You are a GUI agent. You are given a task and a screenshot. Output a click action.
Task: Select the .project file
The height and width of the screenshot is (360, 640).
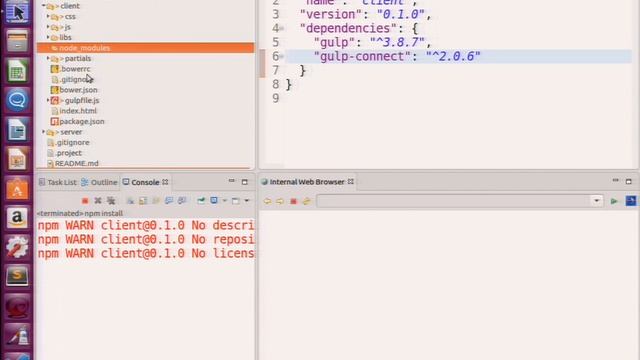(x=64, y=153)
